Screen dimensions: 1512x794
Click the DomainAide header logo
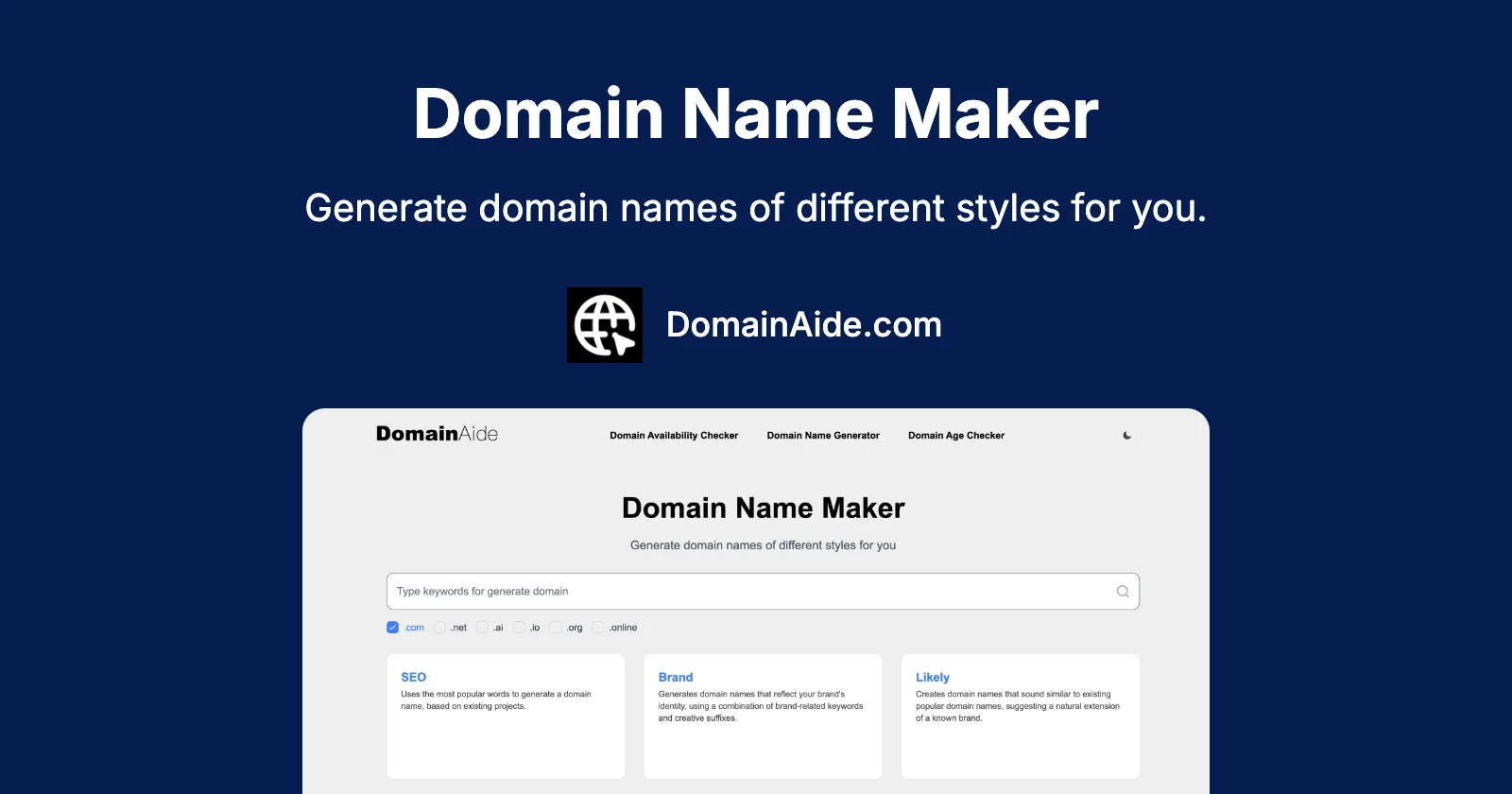tap(437, 434)
